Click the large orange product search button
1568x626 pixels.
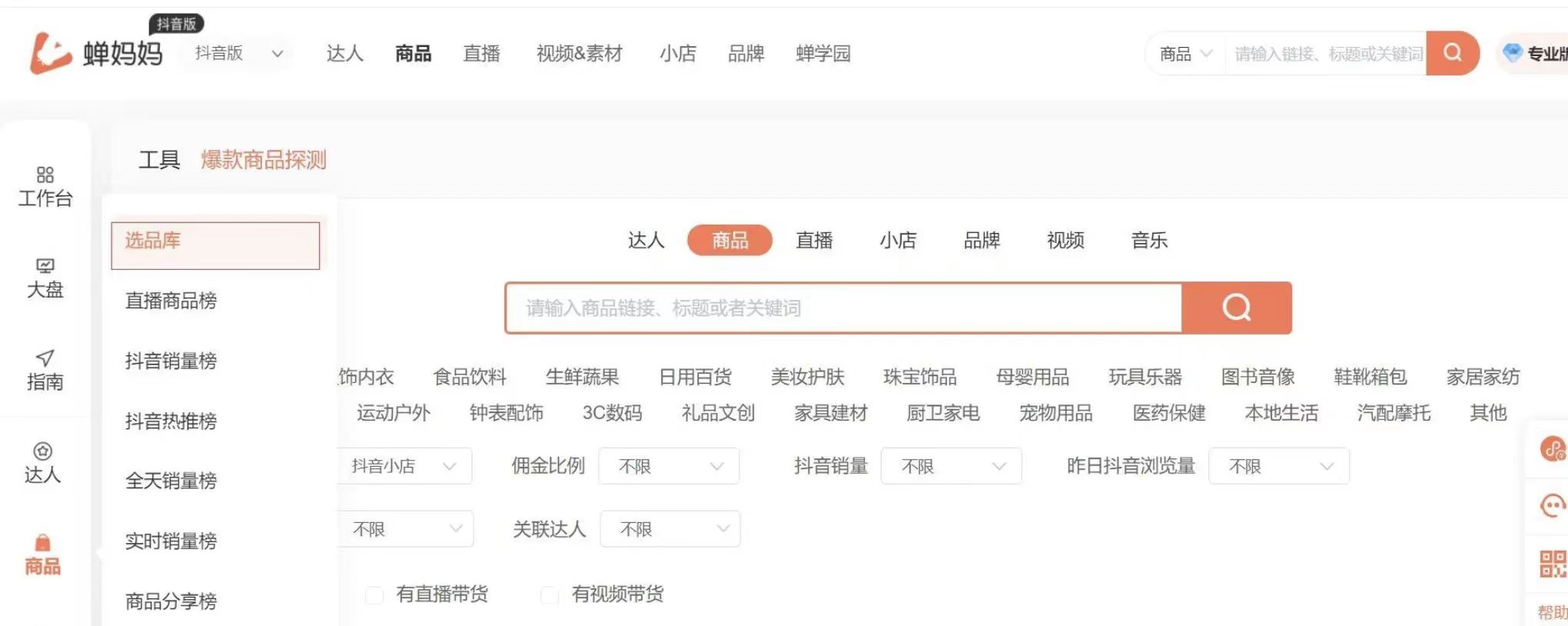(1237, 308)
